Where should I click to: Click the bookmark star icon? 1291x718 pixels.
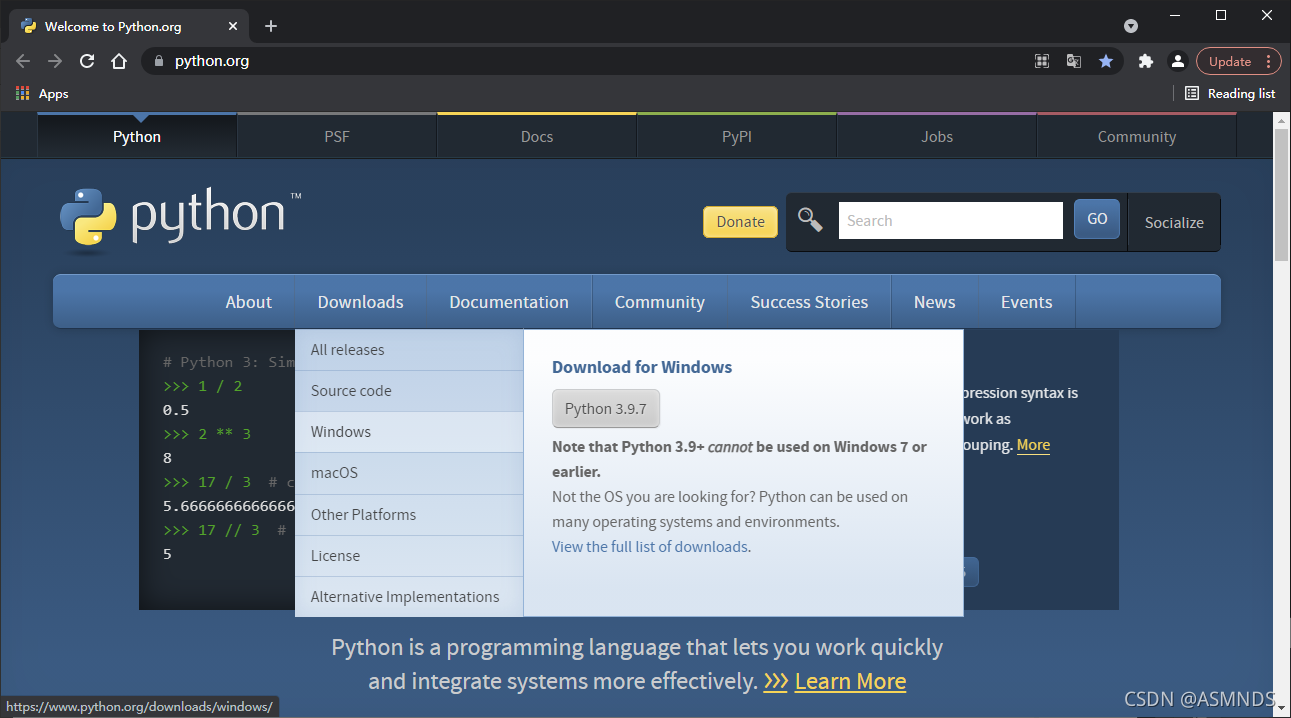pos(1106,61)
